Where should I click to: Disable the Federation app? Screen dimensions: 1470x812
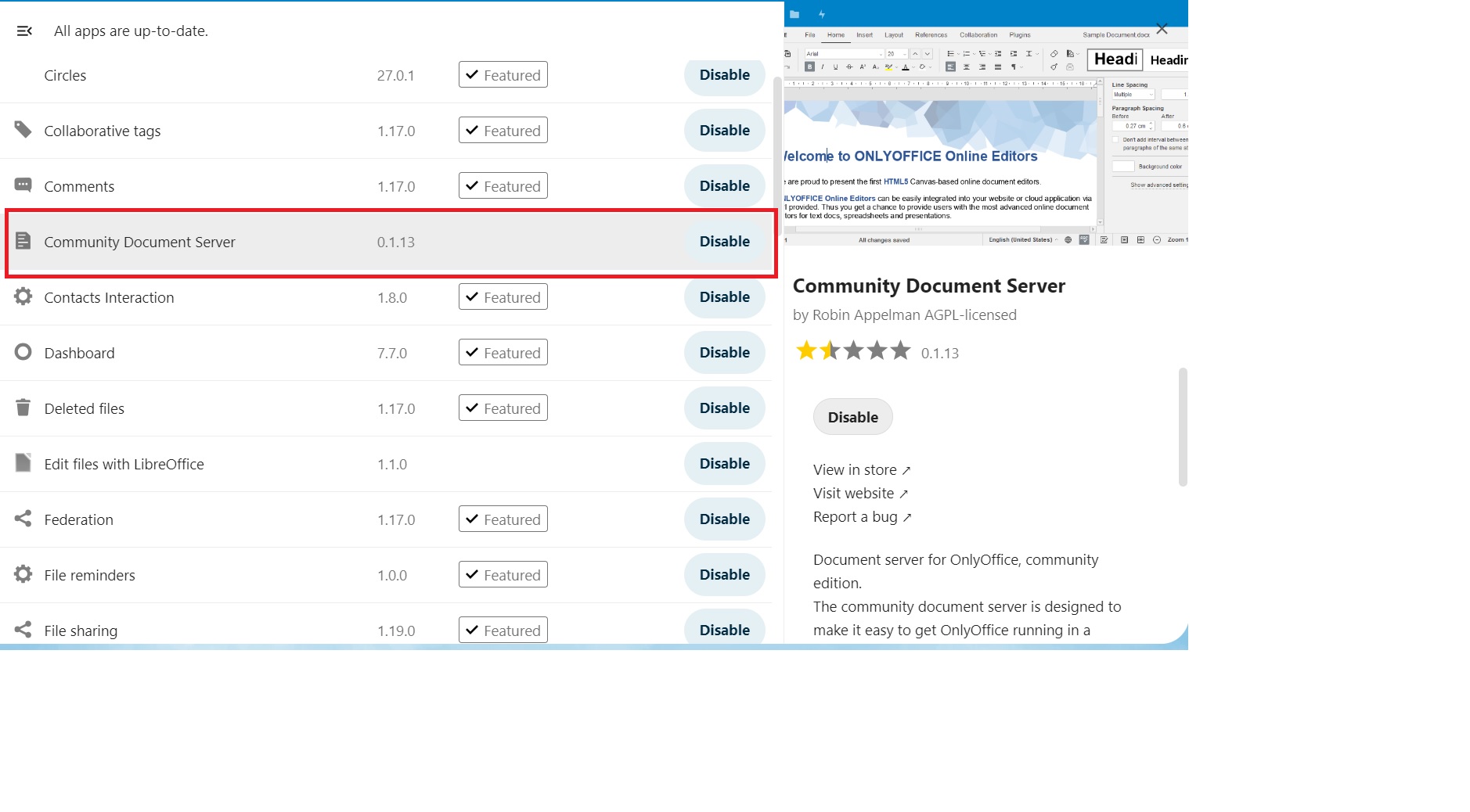(x=725, y=519)
